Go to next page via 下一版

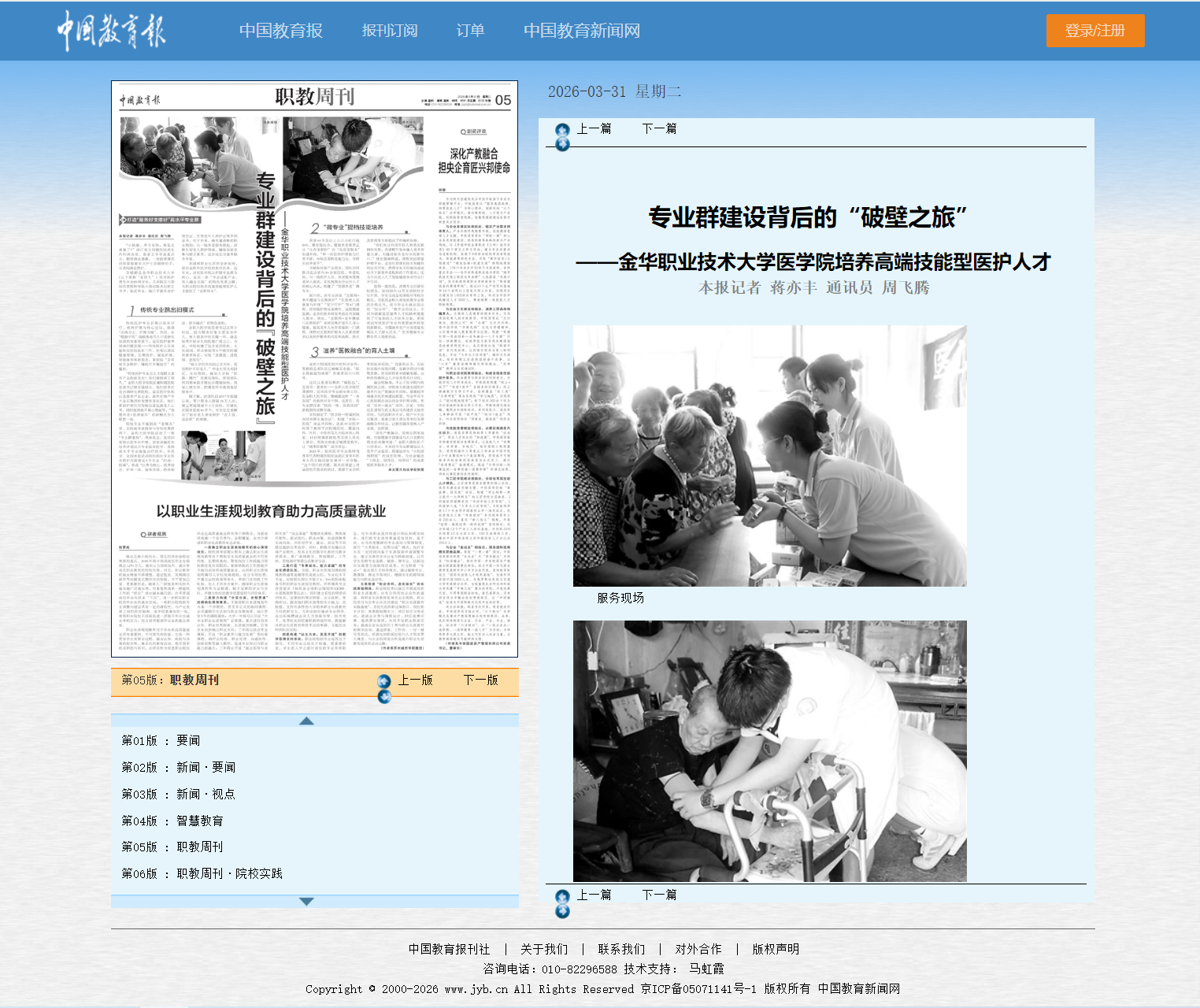pos(480,680)
